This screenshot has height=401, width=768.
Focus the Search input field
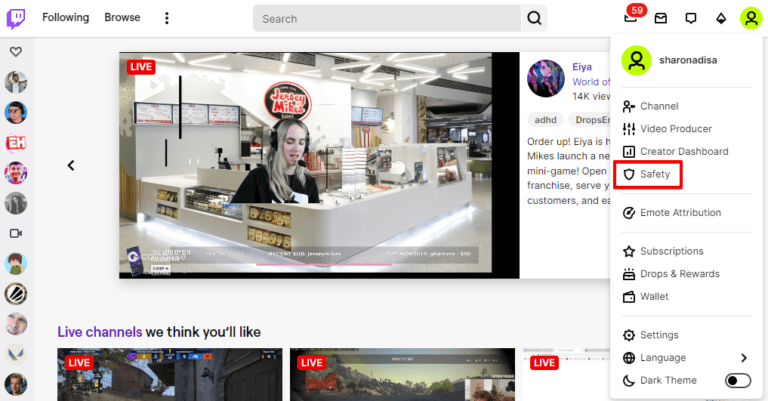pyautogui.click(x=386, y=19)
